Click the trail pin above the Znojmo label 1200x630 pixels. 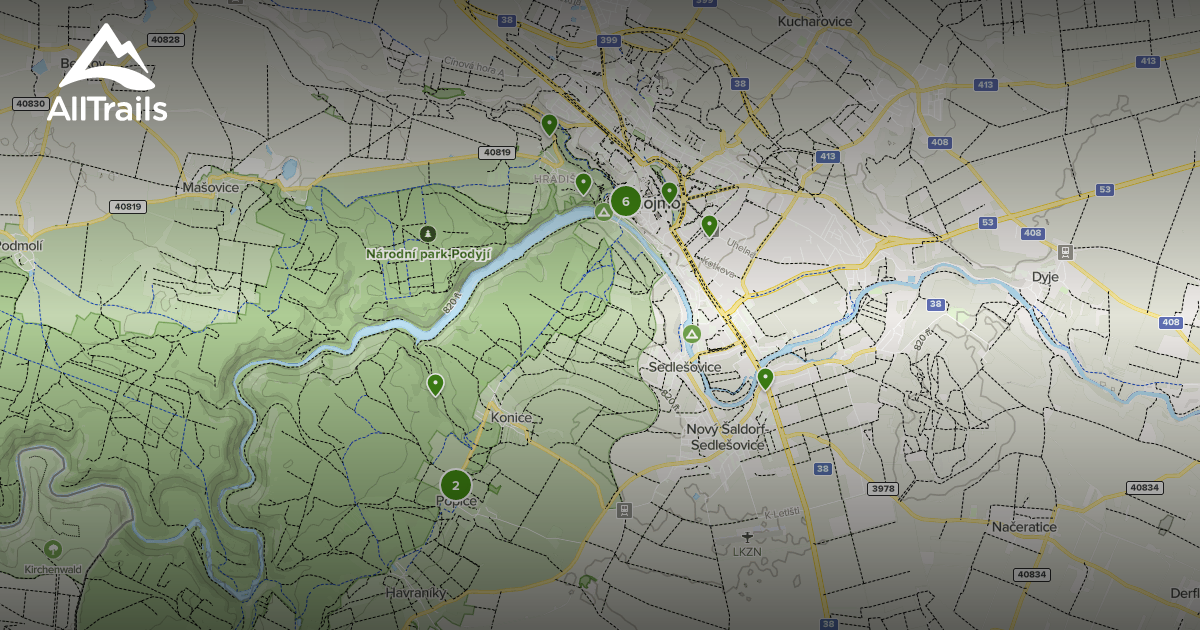[669, 192]
